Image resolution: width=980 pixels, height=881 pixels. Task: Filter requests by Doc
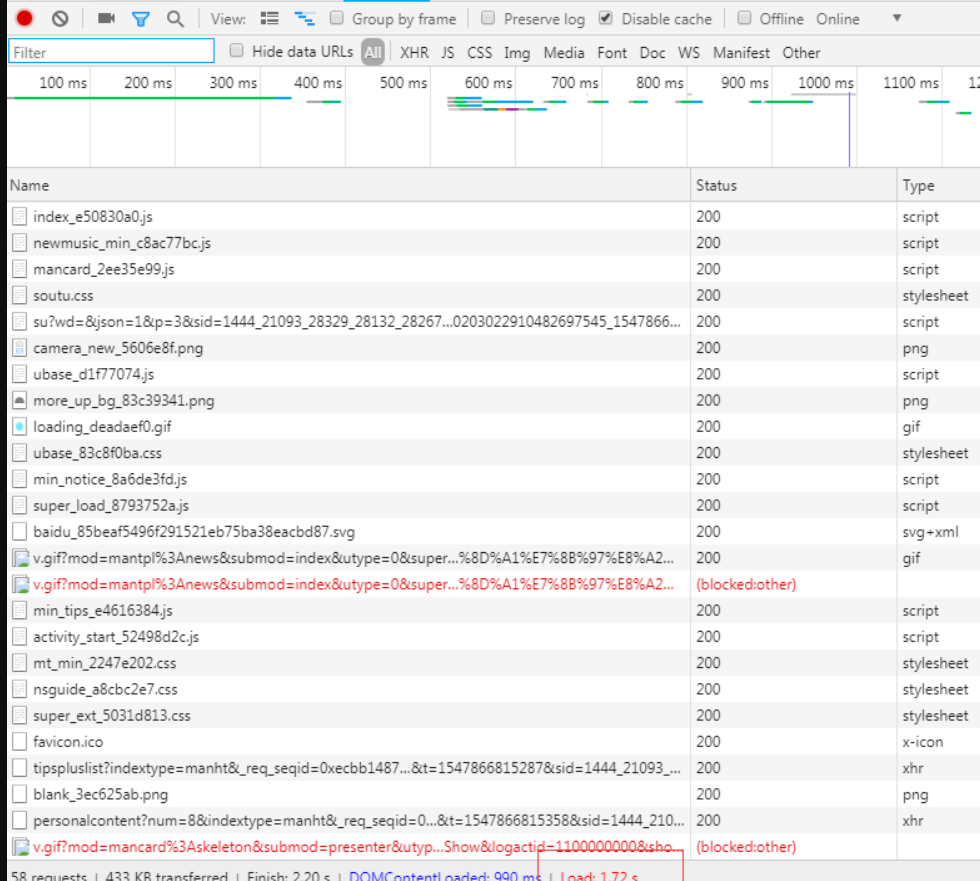(652, 53)
